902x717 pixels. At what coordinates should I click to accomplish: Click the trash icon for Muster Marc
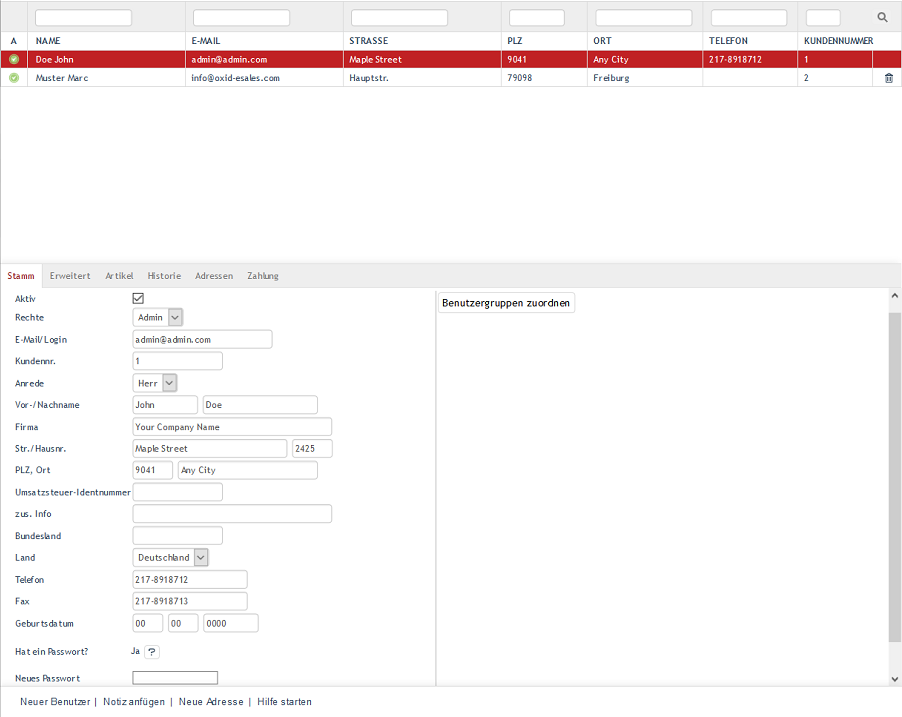pos(889,78)
